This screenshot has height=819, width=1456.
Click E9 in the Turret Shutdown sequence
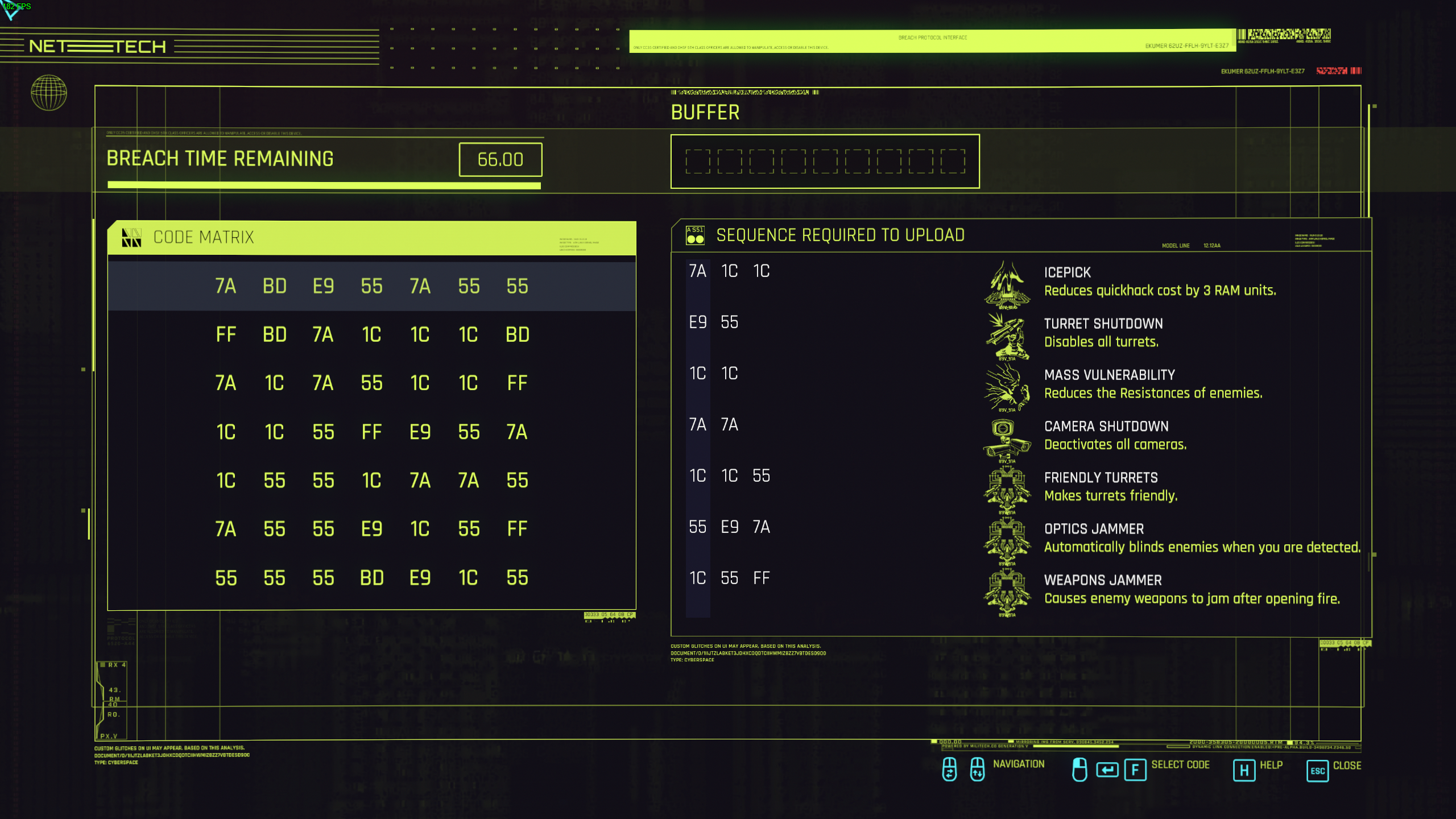[x=697, y=322]
